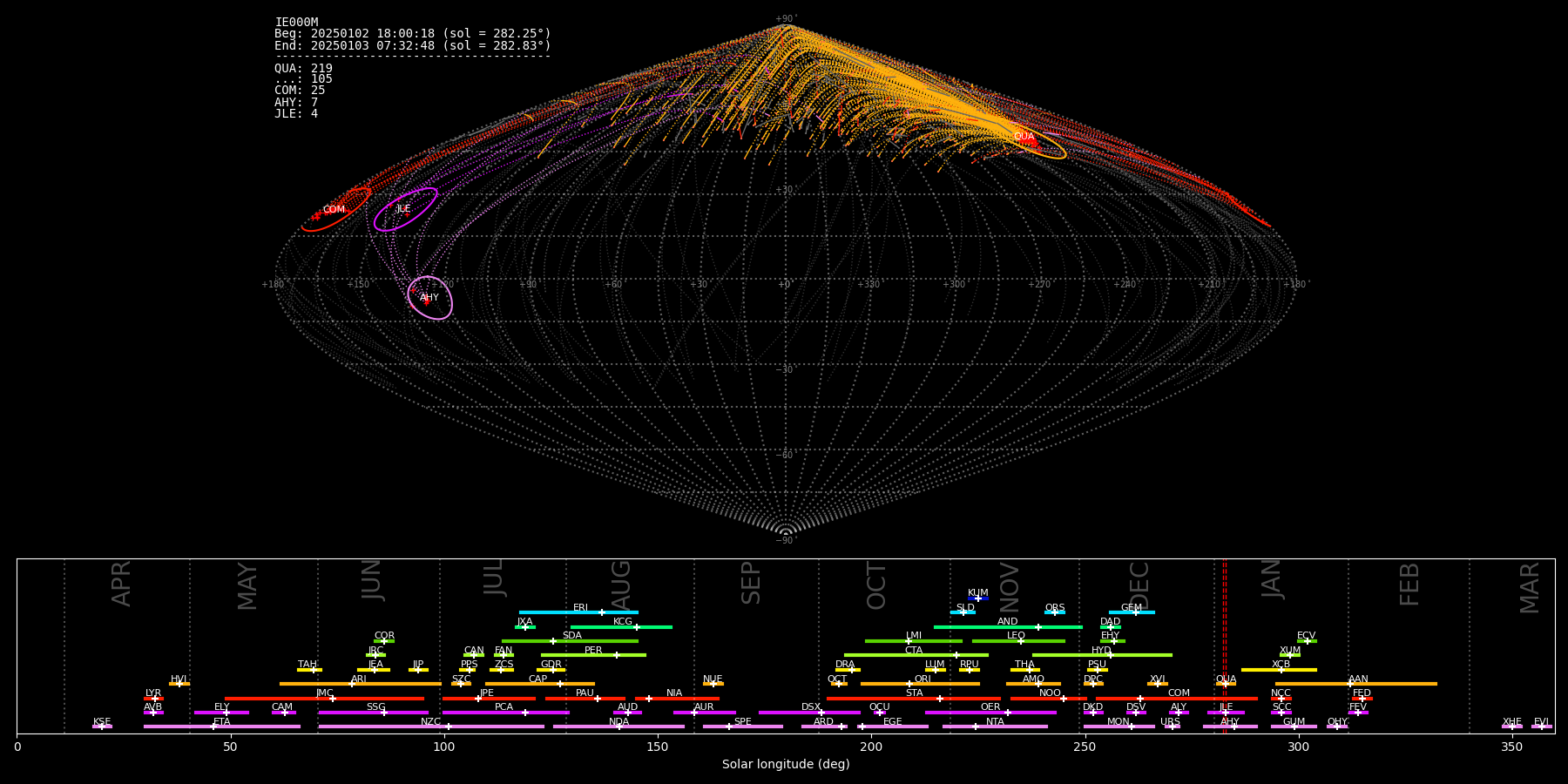Click the NOO shower label in timeline
The width and height of the screenshot is (1568, 784).
pyautogui.click(x=1050, y=693)
